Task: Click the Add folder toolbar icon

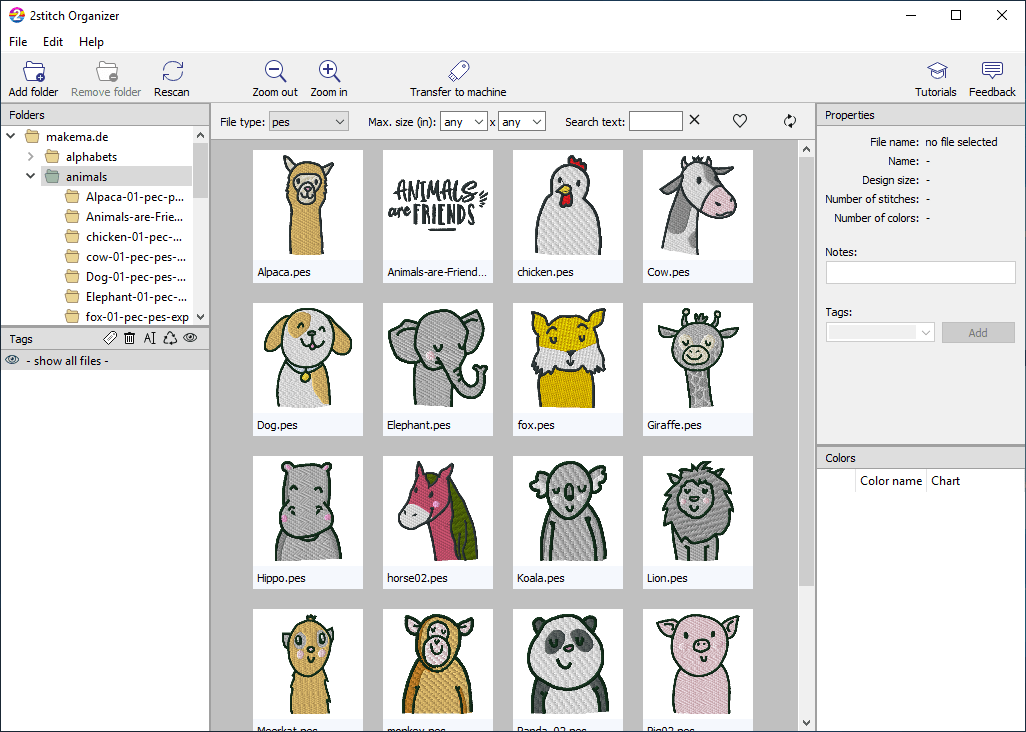Action: (x=33, y=71)
